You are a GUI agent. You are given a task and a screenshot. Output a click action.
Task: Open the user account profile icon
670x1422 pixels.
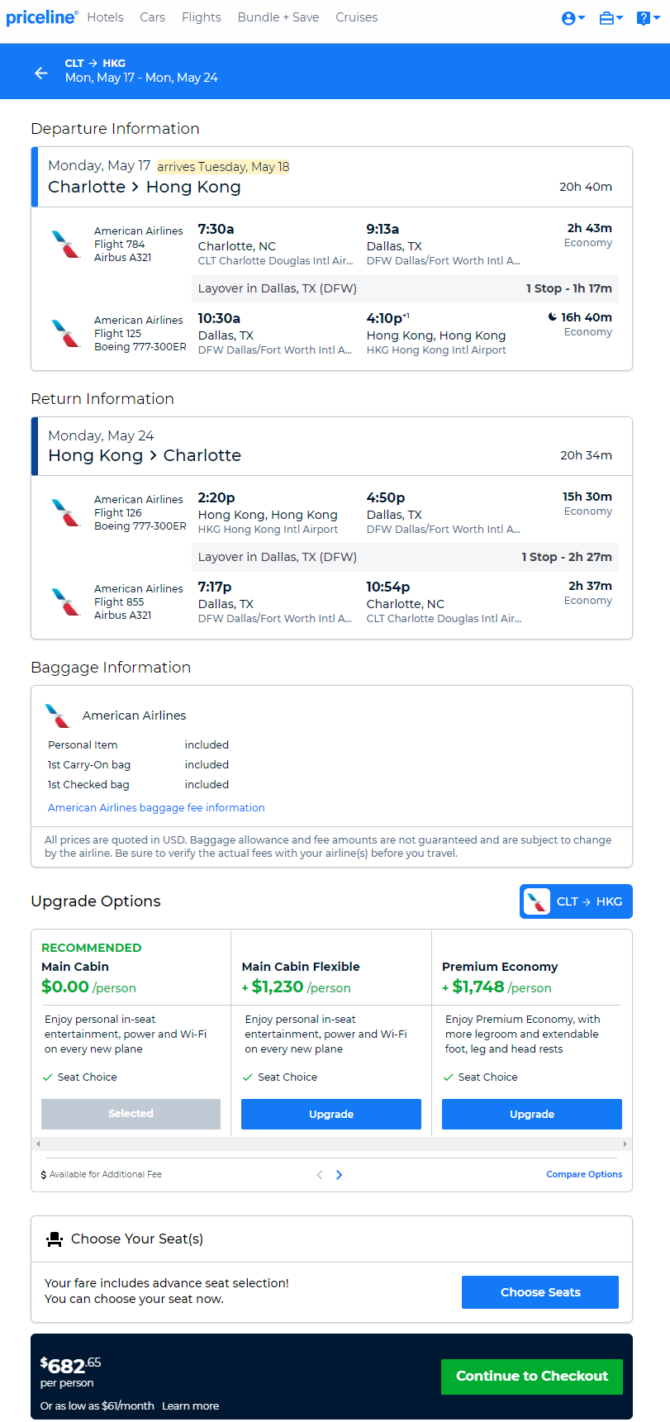tap(572, 18)
